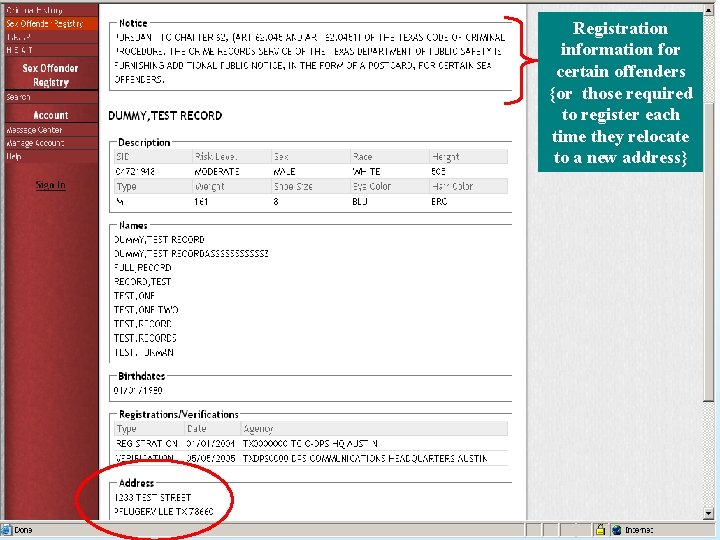
Task: Click the Eye Color value BLU
Action: pyautogui.click(x=360, y=202)
